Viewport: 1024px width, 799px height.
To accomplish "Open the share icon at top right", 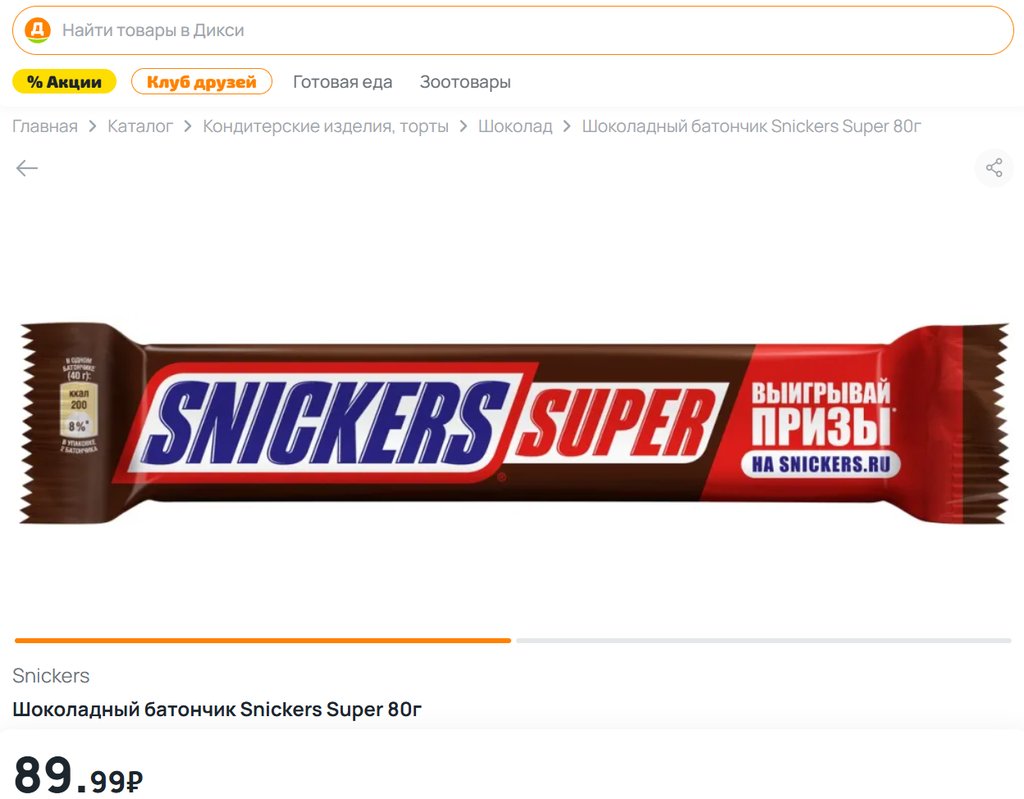I will coord(994,167).
